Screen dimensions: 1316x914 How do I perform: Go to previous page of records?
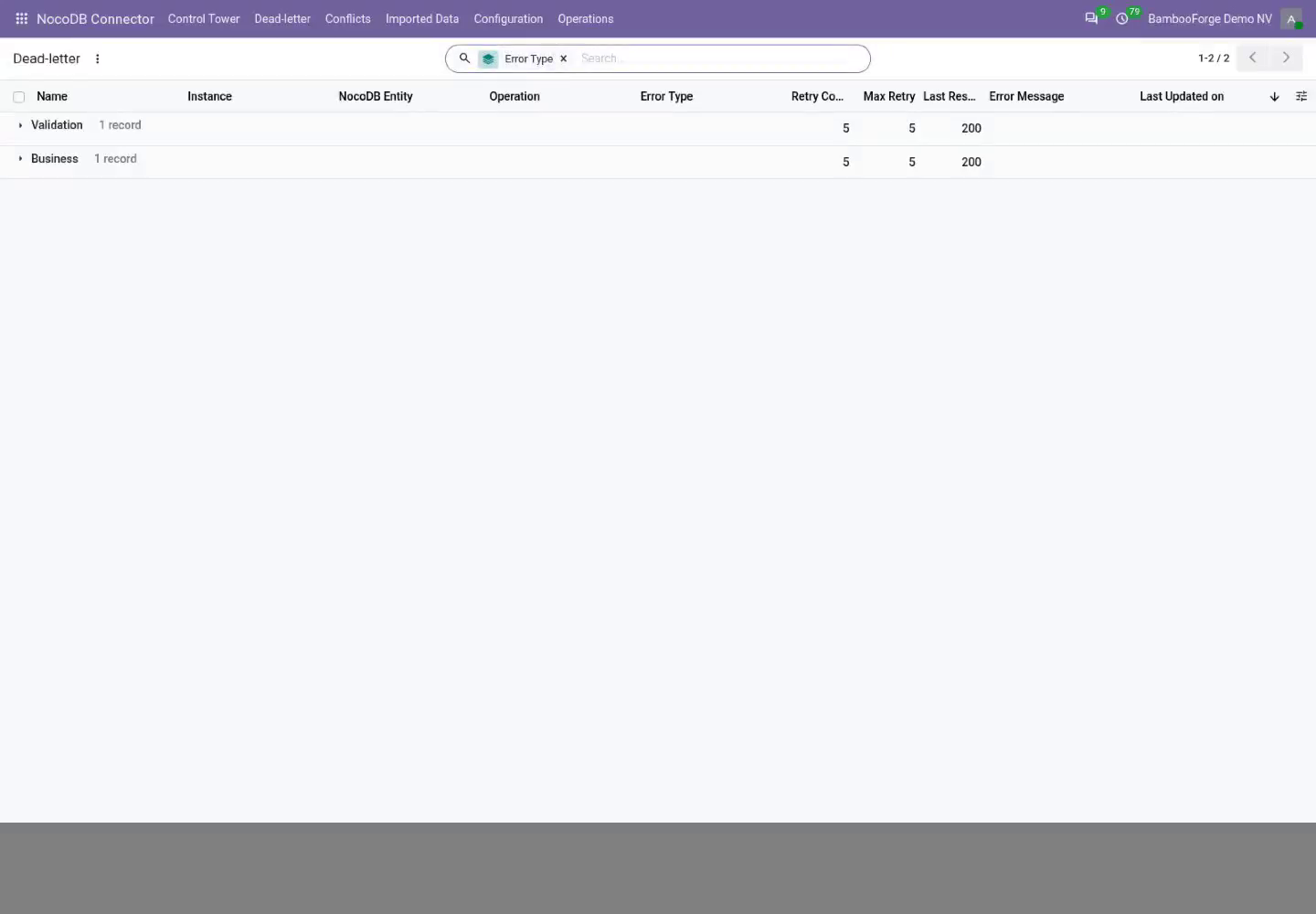point(1253,58)
